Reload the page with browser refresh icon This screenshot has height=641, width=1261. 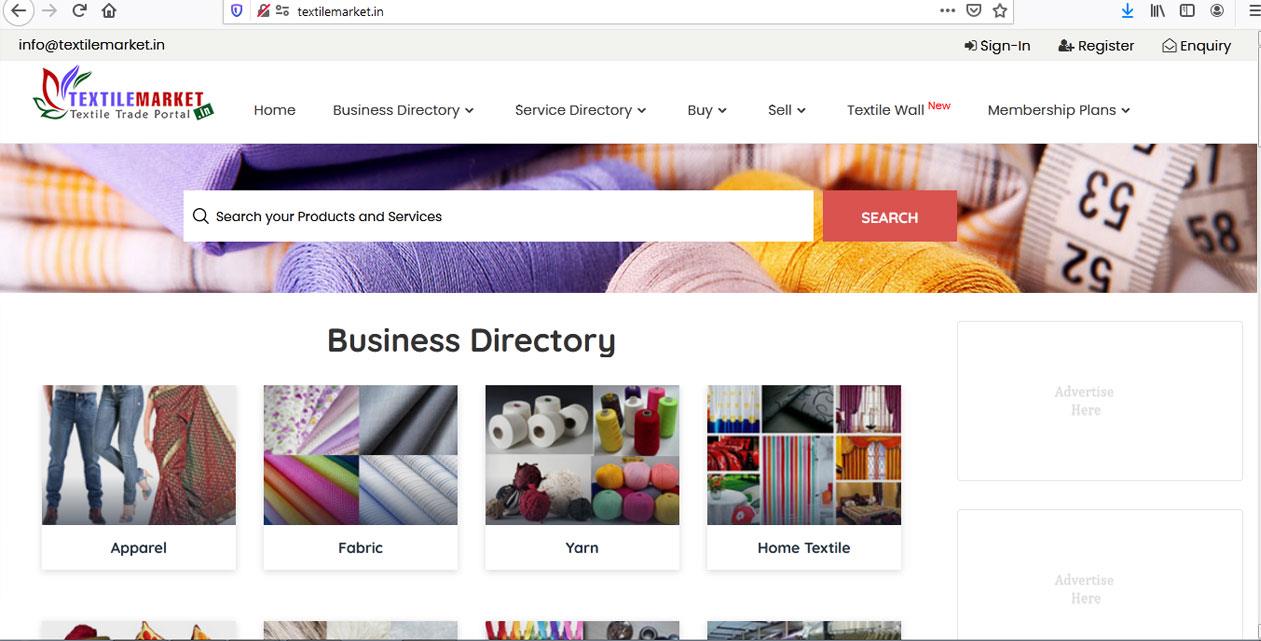(x=79, y=11)
